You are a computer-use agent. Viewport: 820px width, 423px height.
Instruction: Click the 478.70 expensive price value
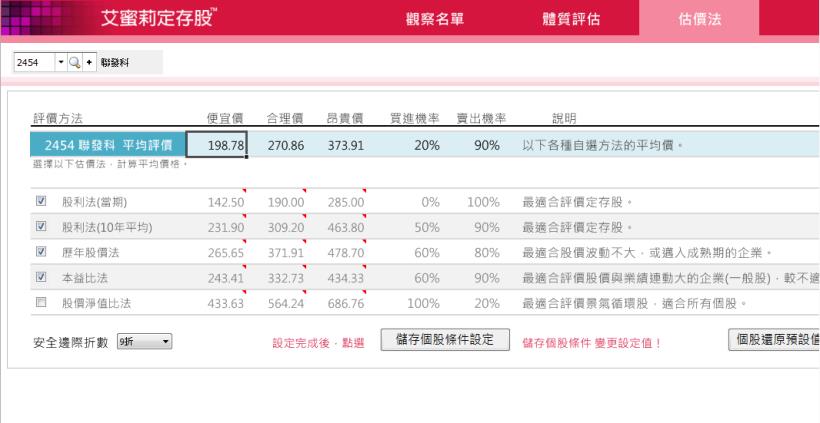[346, 253]
